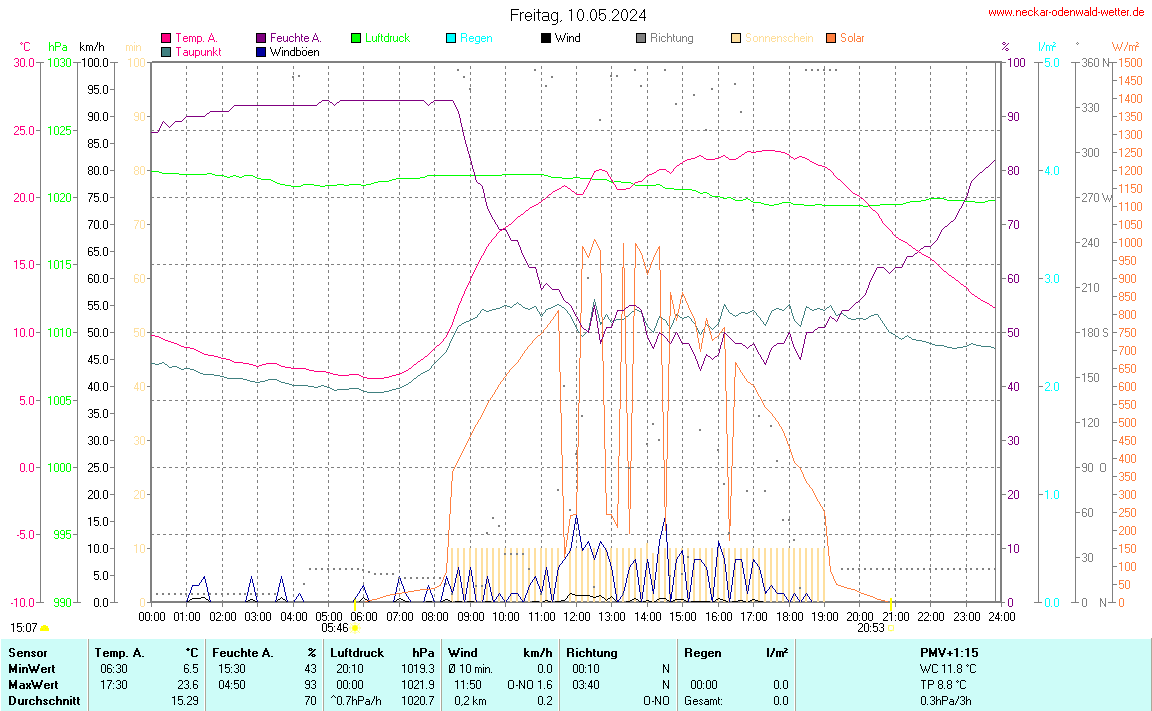
Task: Click the Sensor column header in table
Action: point(27,653)
